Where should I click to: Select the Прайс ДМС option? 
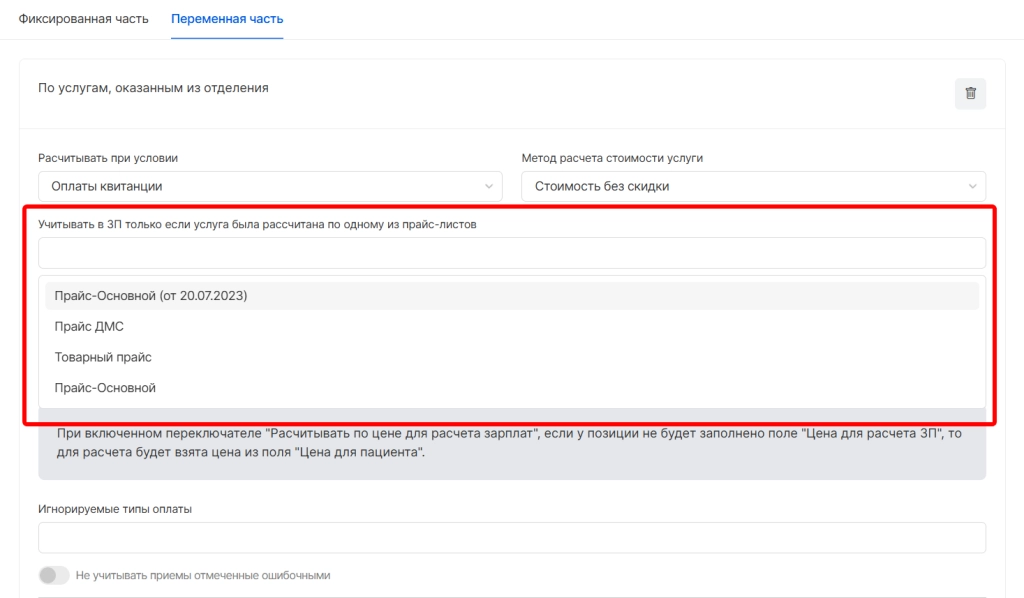89,326
